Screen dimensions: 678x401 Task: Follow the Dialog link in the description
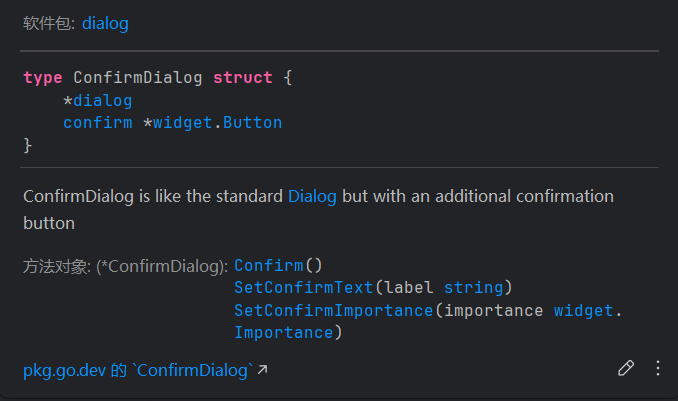coord(312,196)
